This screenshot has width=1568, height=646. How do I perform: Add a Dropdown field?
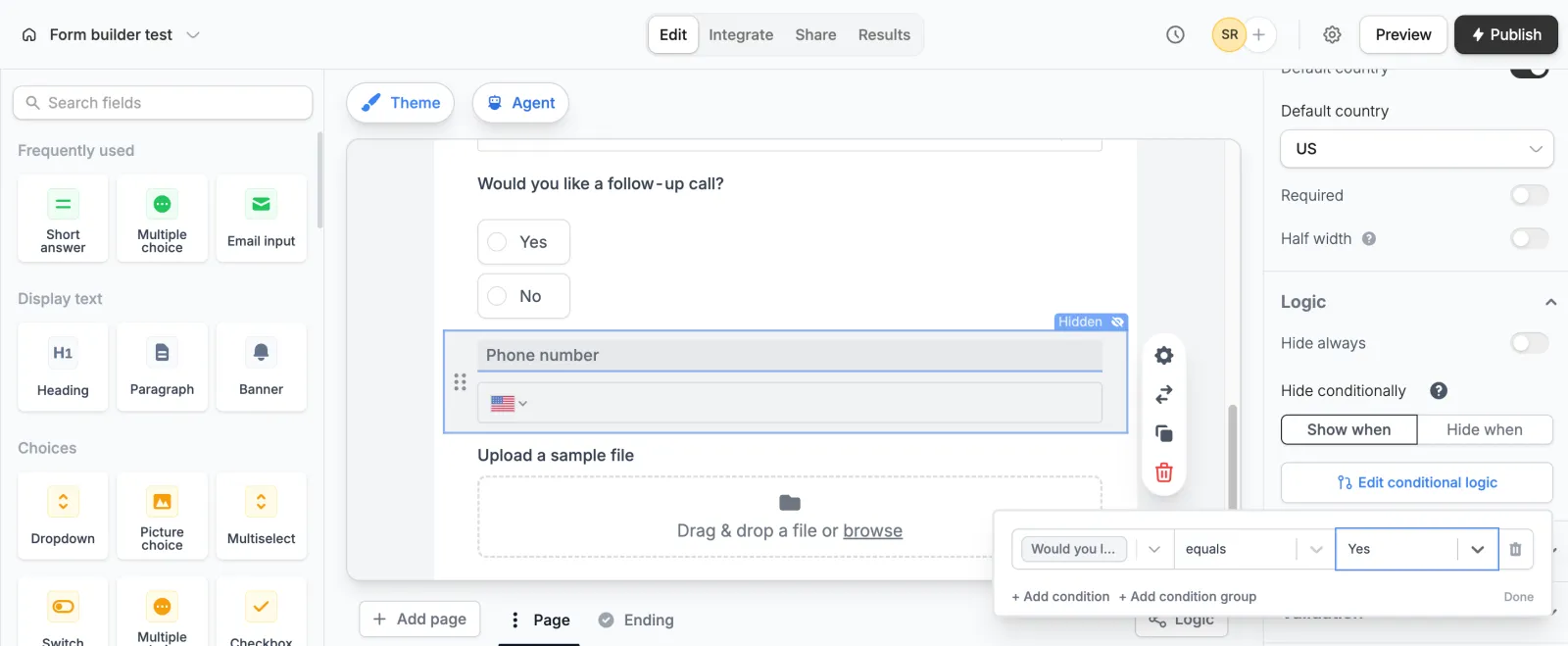pyautogui.click(x=63, y=517)
